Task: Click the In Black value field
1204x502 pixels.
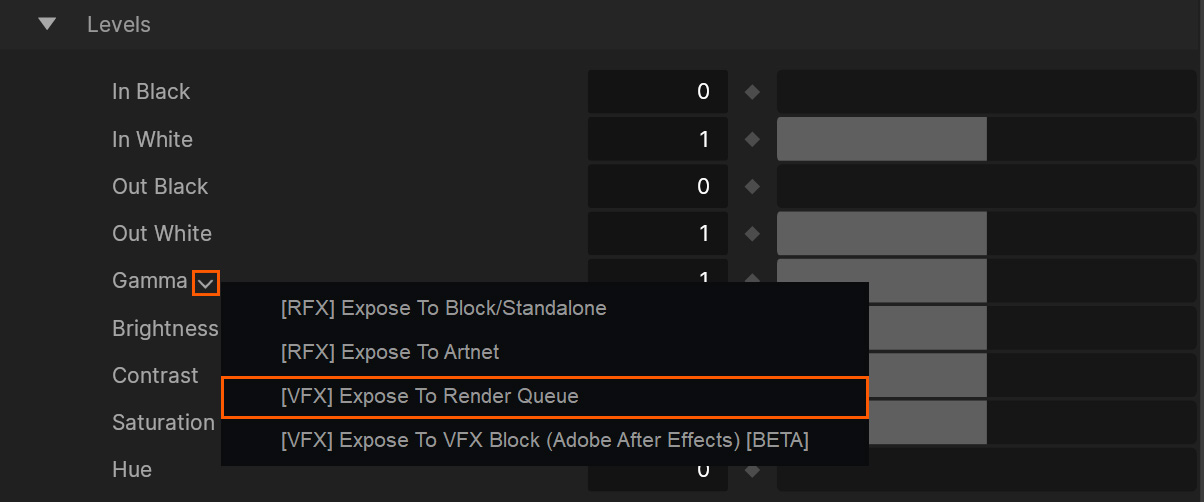Action: pyautogui.click(x=657, y=92)
